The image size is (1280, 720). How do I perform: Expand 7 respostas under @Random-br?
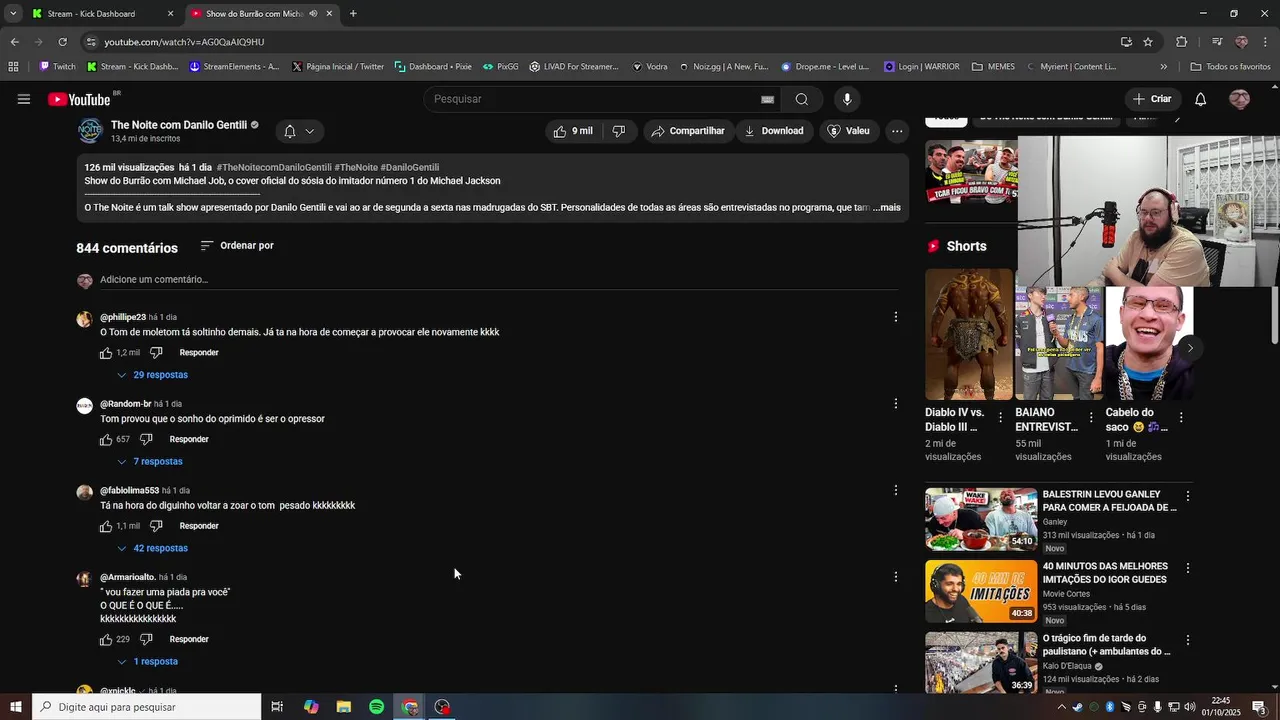click(x=150, y=462)
